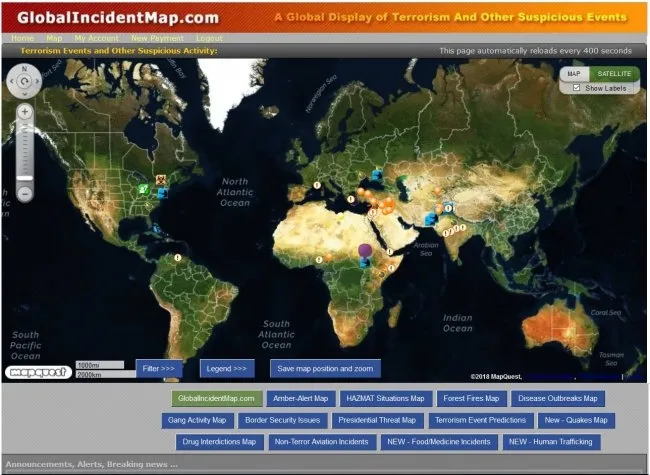Screen dimensions: 650x475
Task: Click the Announcements, Alerts, Breaking news bar
Action: tap(325, 464)
